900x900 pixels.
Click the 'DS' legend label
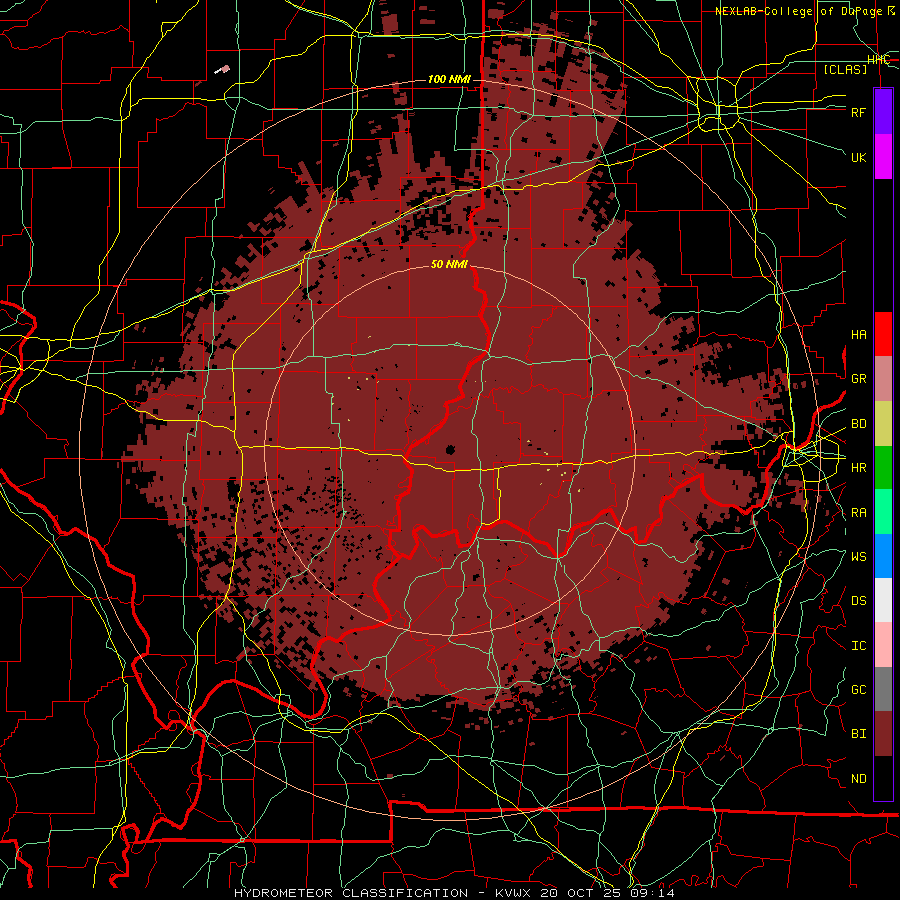858,601
